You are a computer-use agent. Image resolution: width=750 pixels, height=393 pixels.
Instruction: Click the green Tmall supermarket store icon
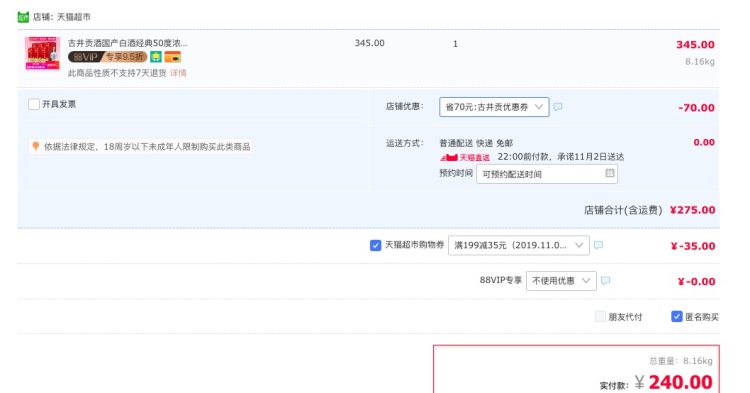click(23, 17)
